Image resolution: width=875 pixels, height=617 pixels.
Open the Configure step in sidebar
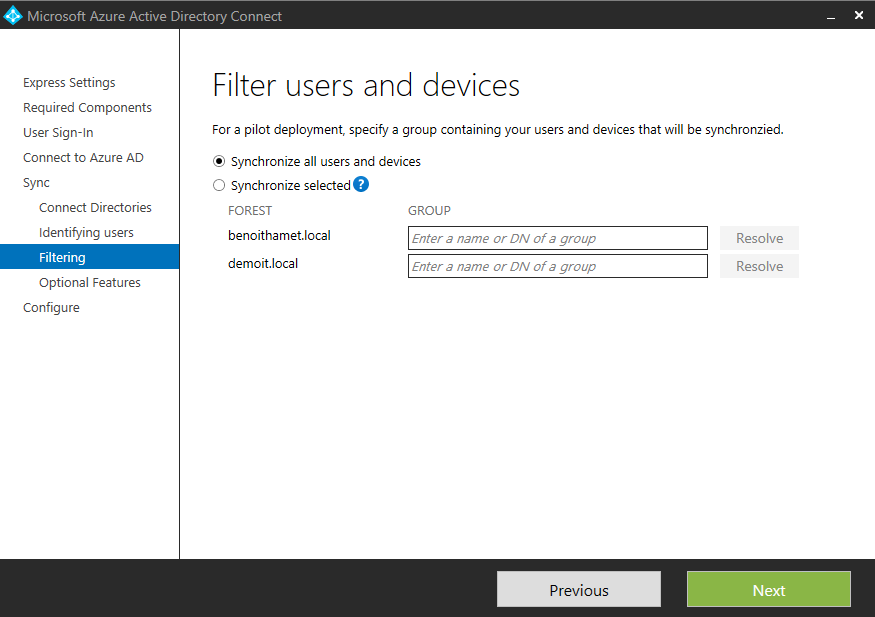click(x=51, y=308)
